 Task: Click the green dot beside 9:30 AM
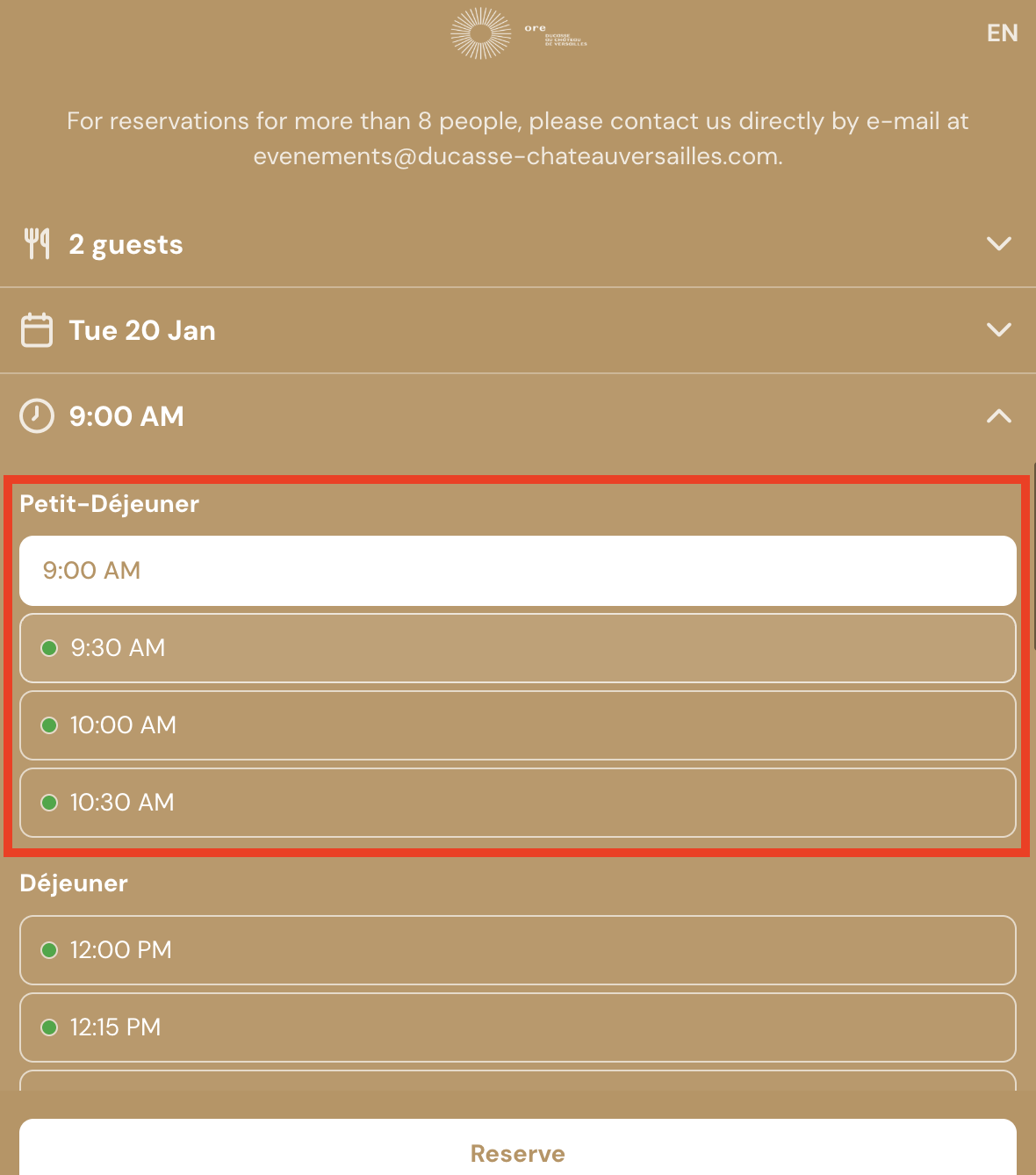49,648
